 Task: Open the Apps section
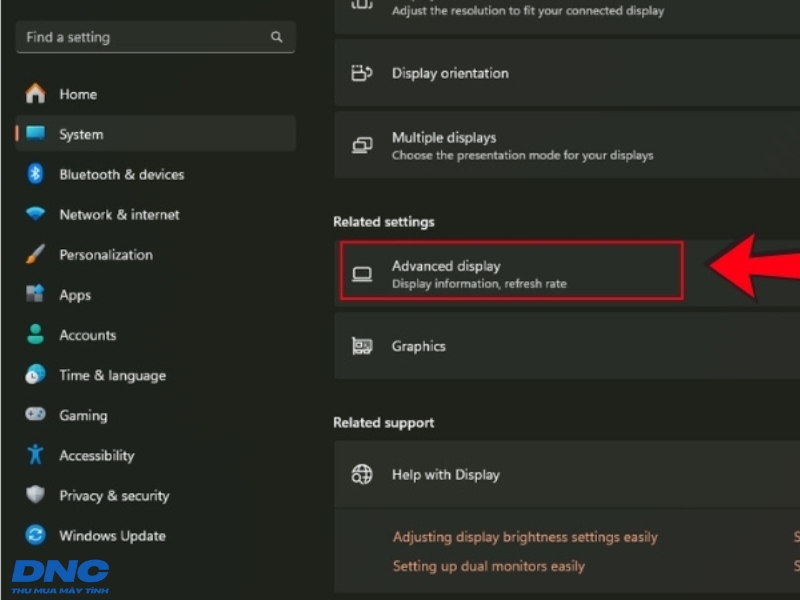click(x=156, y=294)
